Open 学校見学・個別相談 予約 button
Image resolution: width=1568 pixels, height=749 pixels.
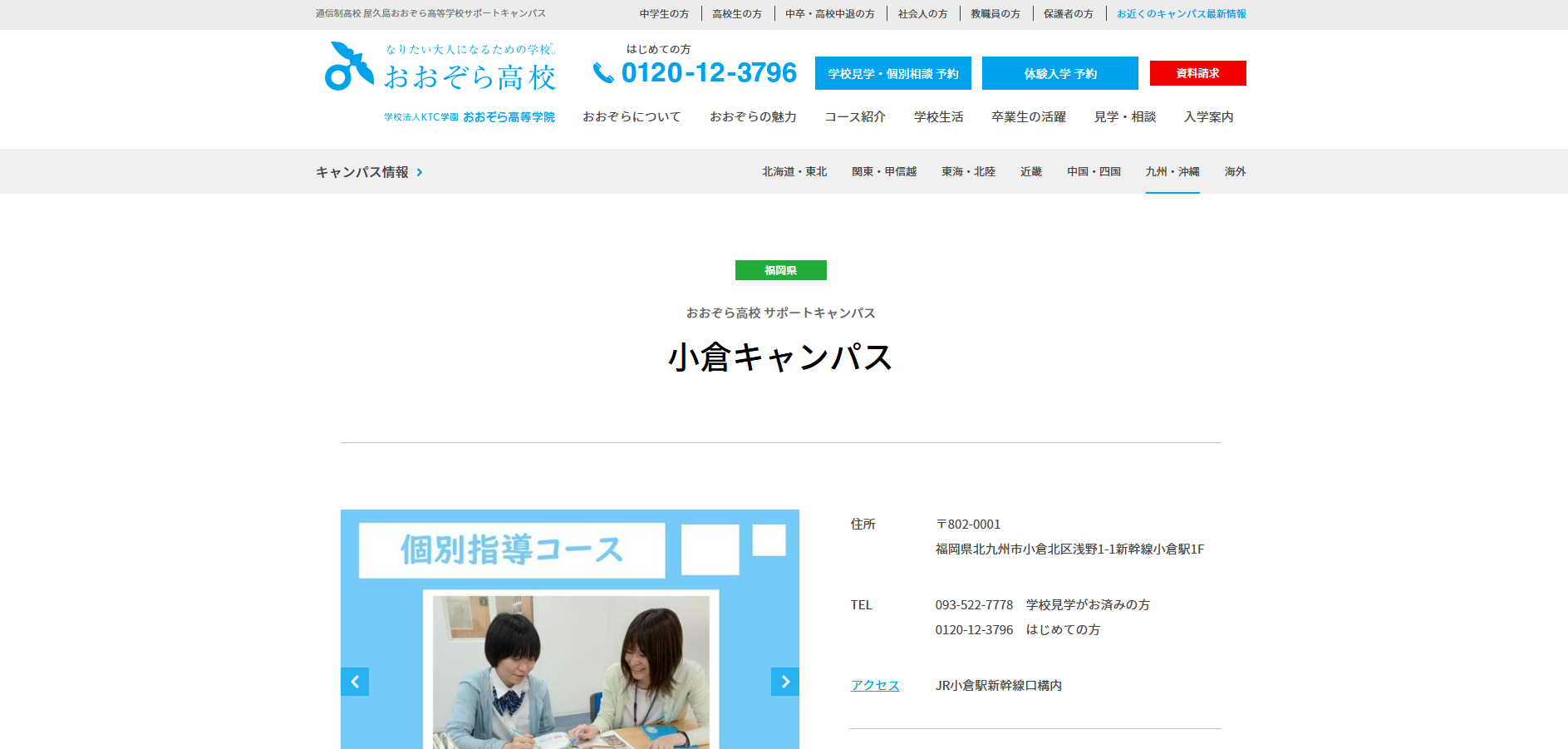892,74
